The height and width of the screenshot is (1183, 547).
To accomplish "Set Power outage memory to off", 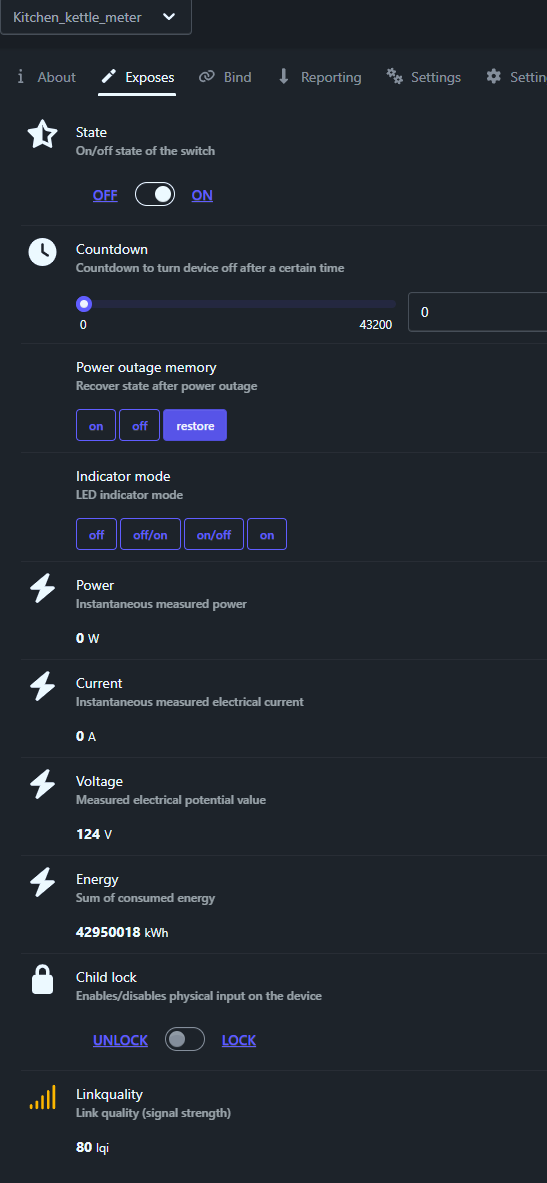I will 140,426.
